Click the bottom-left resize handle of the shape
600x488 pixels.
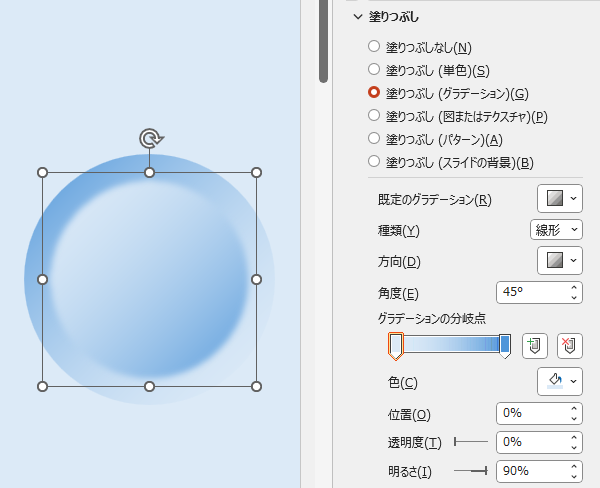point(42,387)
